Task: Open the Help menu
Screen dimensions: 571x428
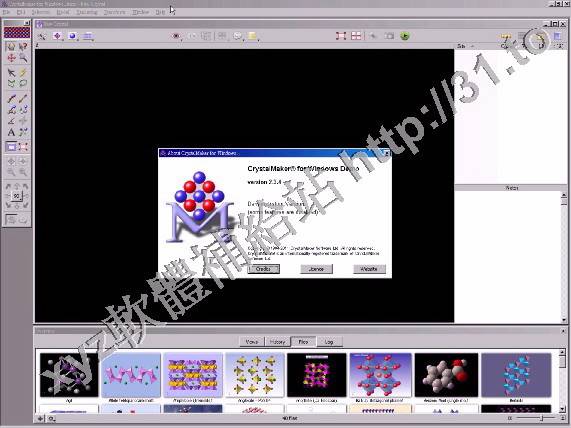Action: tap(160, 12)
